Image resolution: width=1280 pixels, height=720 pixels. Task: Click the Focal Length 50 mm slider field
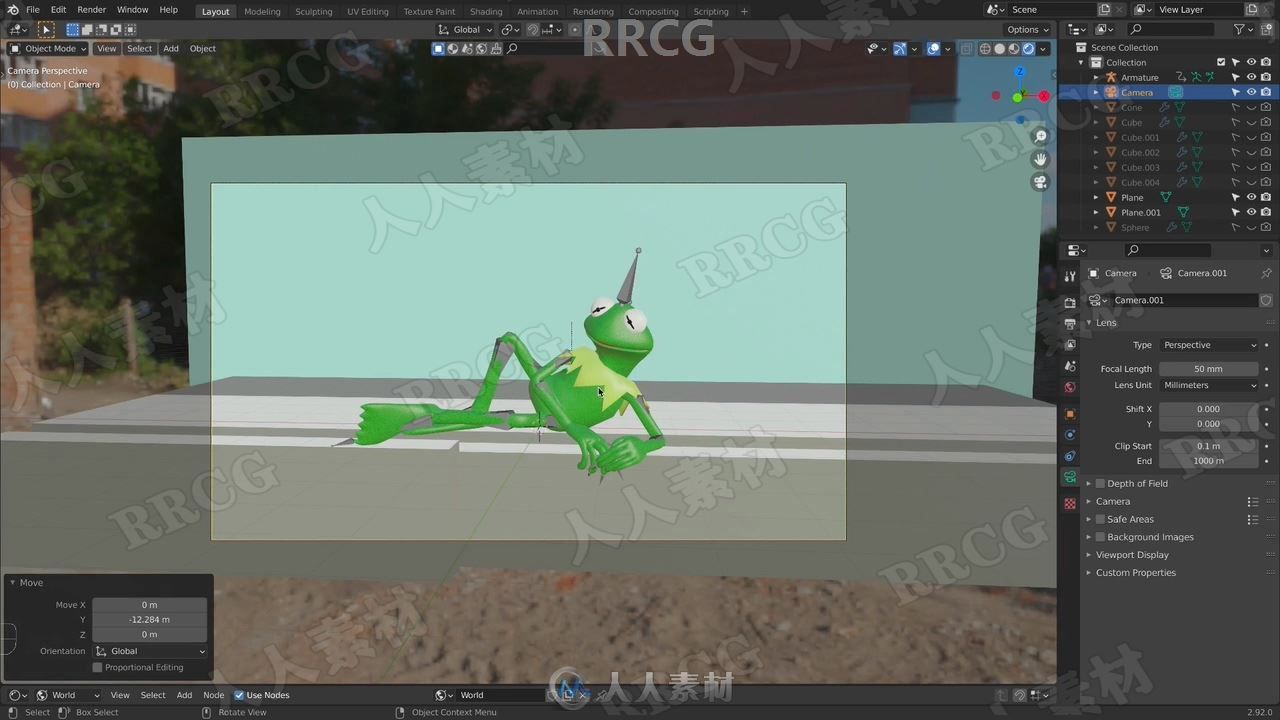click(x=1209, y=369)
